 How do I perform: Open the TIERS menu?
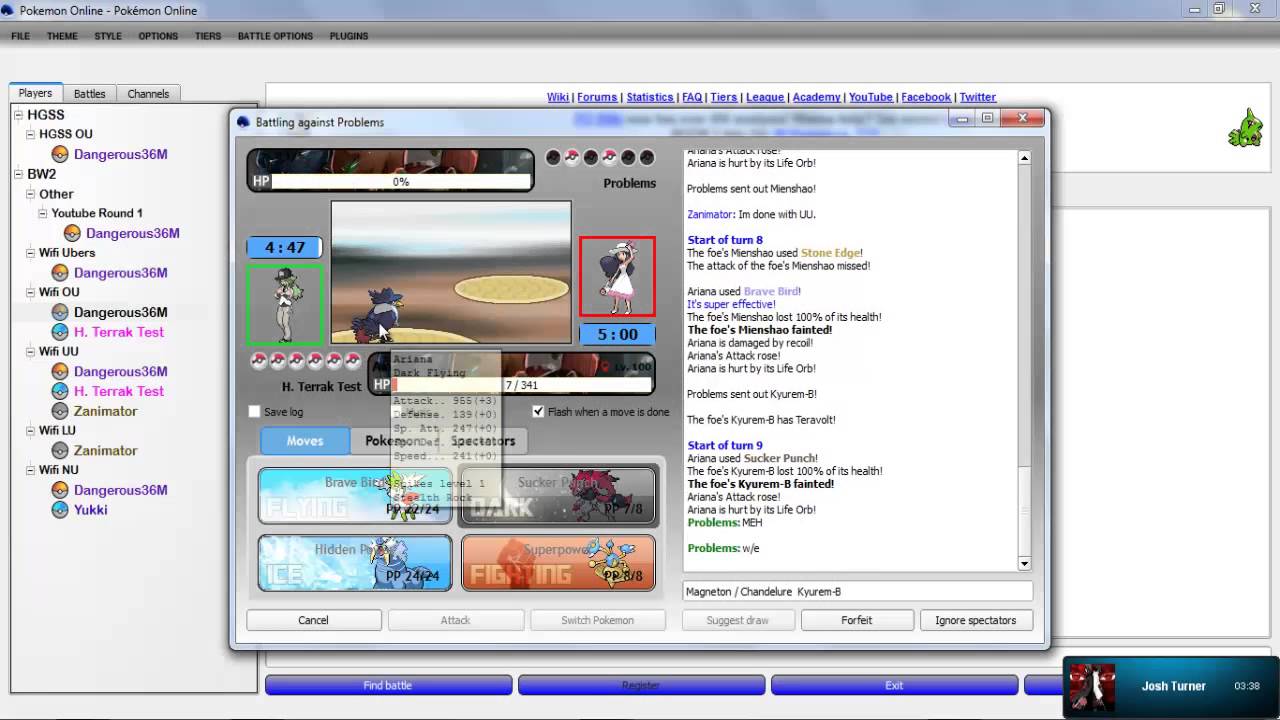click(208, 36)
